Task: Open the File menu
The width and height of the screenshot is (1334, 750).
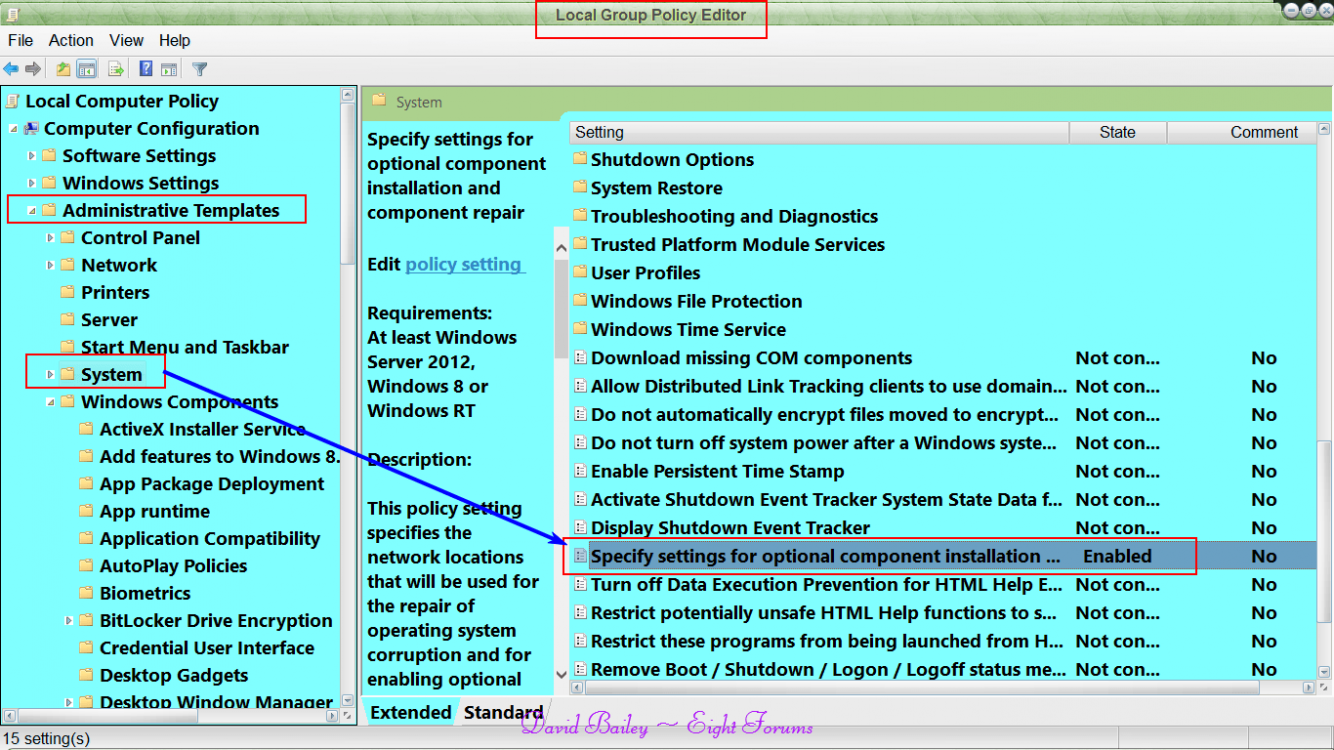Action: (20, 40)
